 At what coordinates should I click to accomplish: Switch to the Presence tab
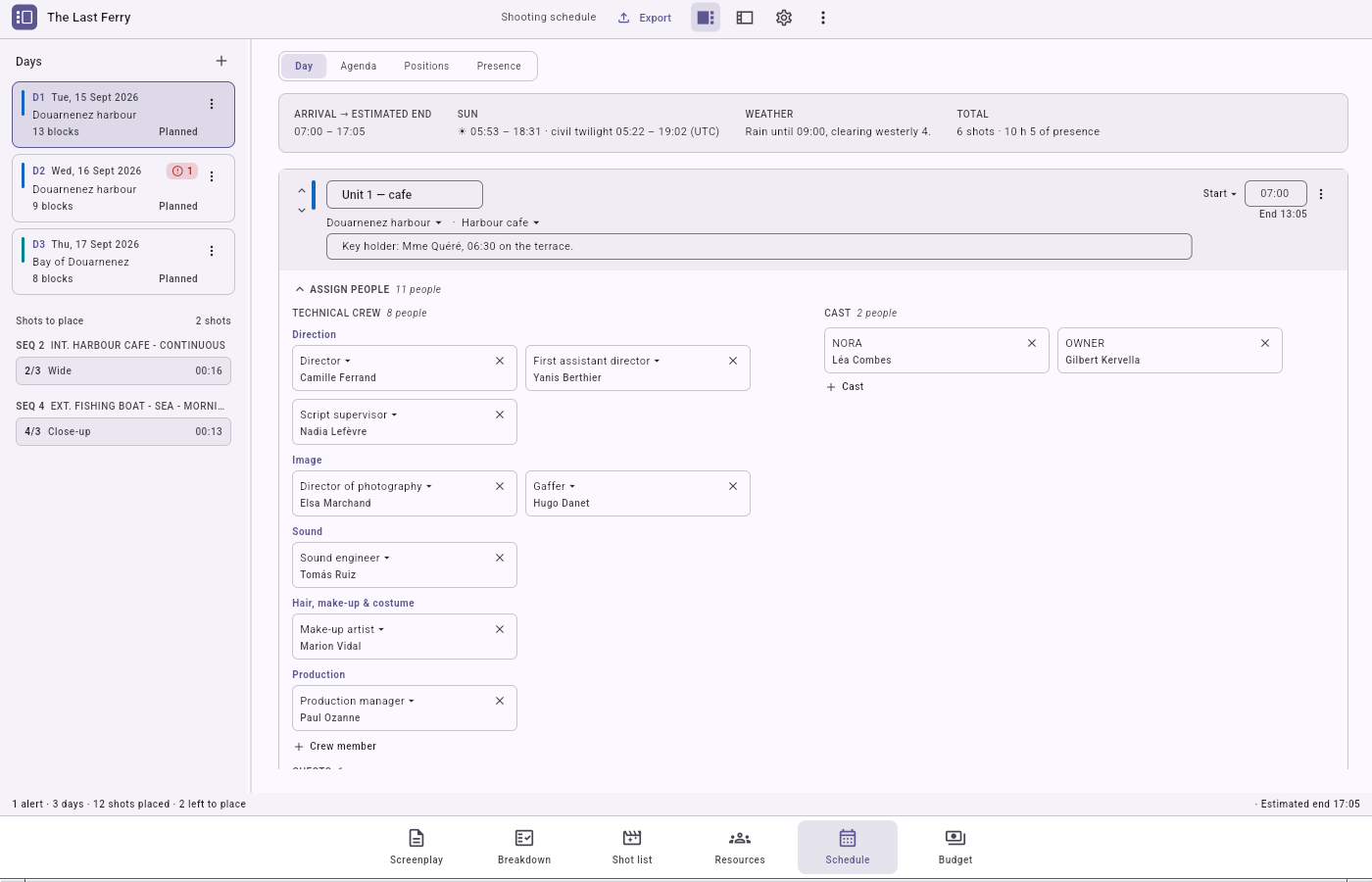[x=499, y=66]
